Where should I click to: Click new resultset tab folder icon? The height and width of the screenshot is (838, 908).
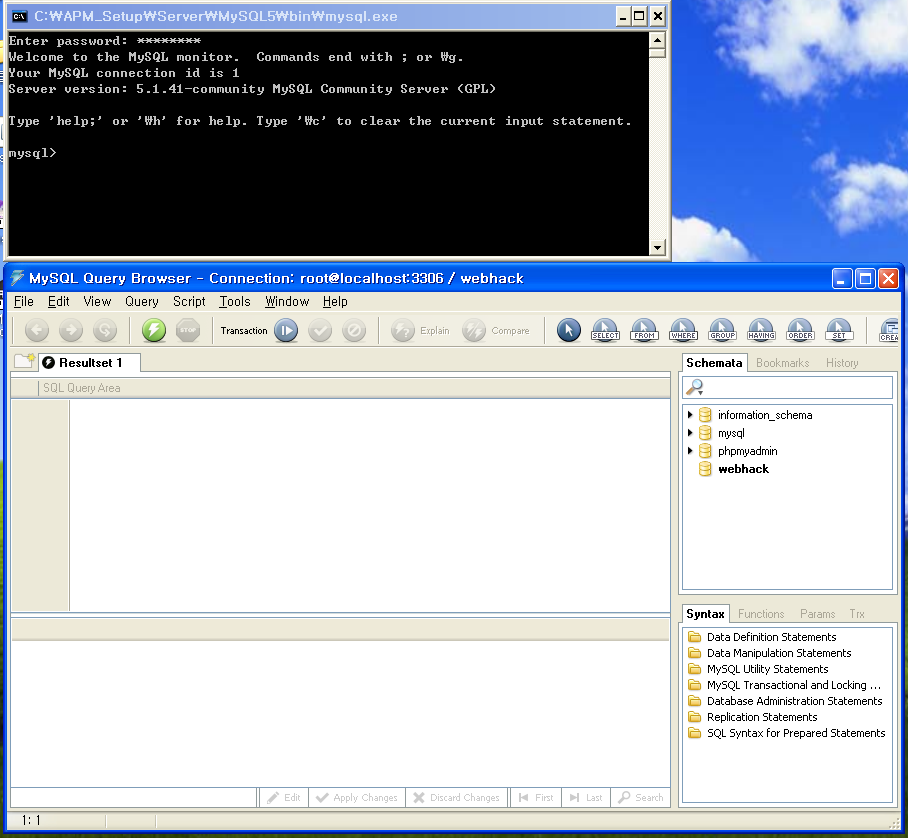pyautogui.click(x=24, y=361)
